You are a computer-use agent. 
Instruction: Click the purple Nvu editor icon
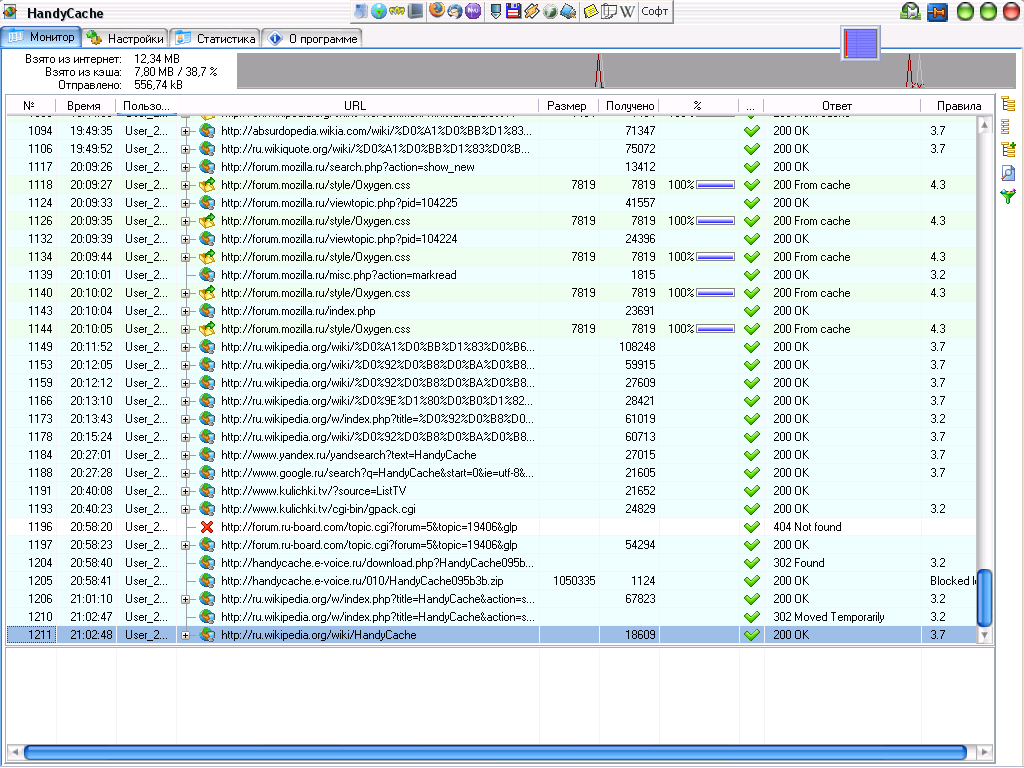(x=473, y=10)
